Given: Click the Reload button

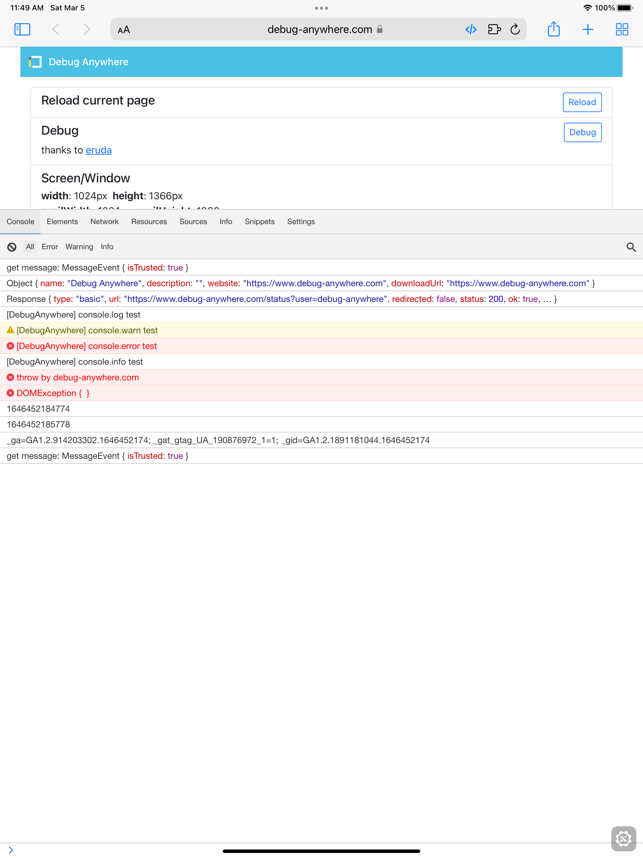Looking at the screenshot, I should [x=582, y=102].
